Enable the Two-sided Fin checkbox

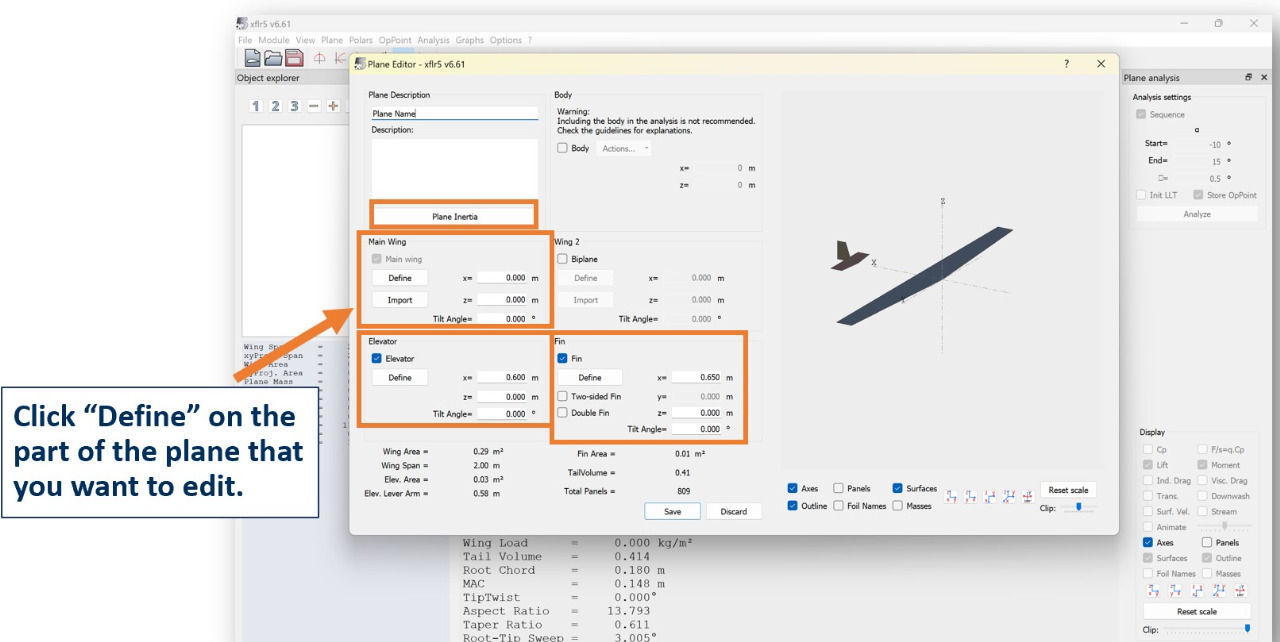coord(563,396)
